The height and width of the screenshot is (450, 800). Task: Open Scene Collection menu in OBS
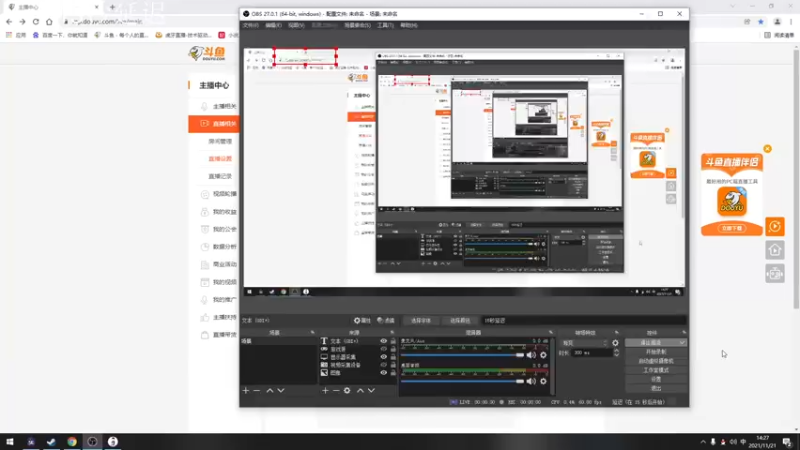coord(357,26)
